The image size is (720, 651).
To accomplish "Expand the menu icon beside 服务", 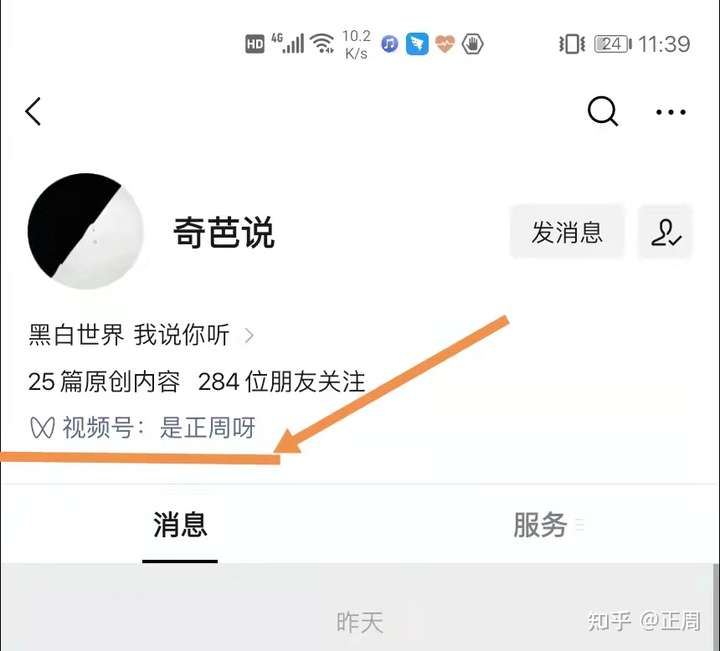I will click(x=580, y=525).
